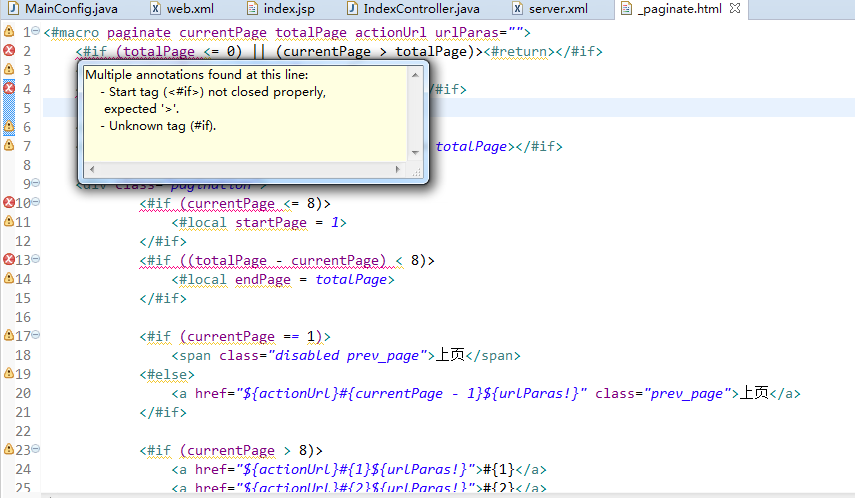Collapse the div block on line 9
This screenshot has height=498, width=855.
pyautogui.click(x=36, y=184)
